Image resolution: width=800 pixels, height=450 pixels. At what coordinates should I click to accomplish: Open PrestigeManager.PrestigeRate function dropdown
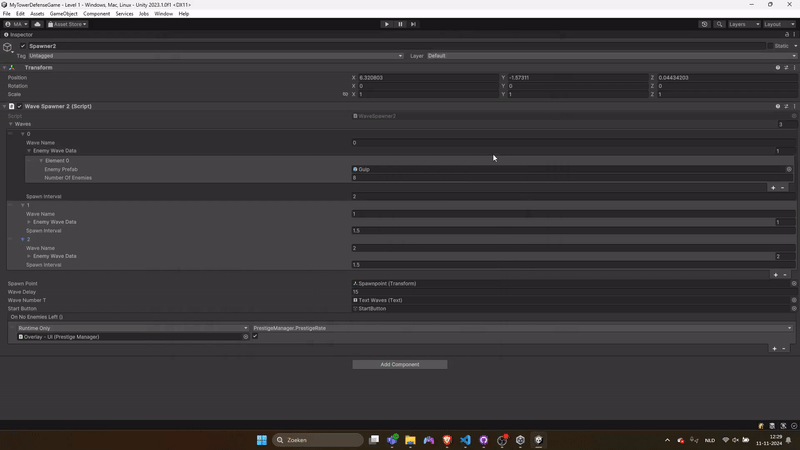[x=522, y=328]
